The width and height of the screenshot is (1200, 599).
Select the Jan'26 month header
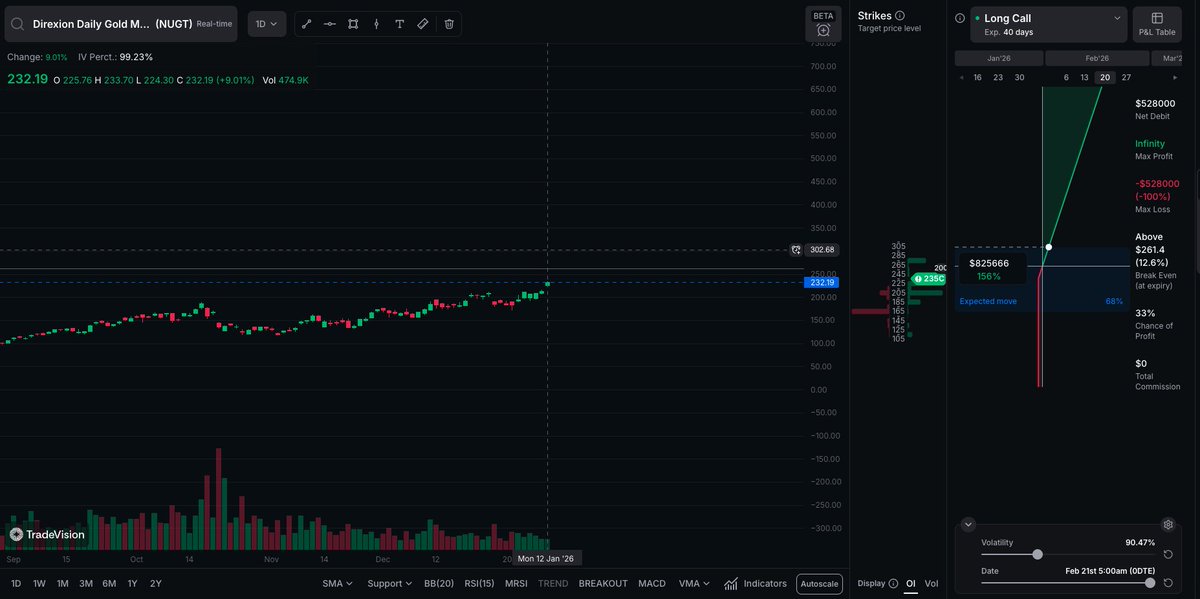pos(999,58)
